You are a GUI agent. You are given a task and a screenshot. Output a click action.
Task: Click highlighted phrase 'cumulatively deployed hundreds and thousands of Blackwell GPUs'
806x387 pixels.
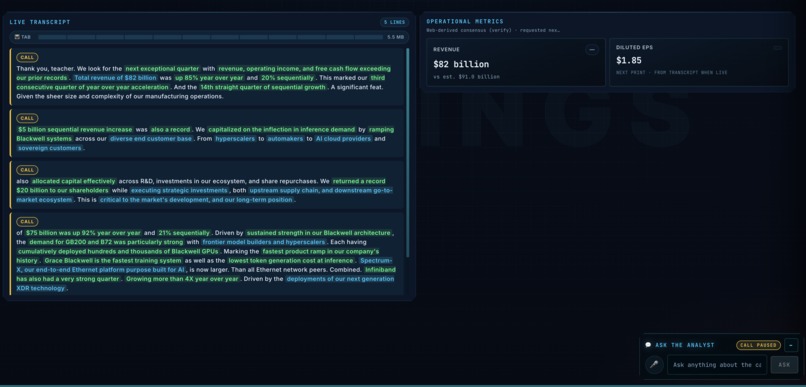[118, 251]
